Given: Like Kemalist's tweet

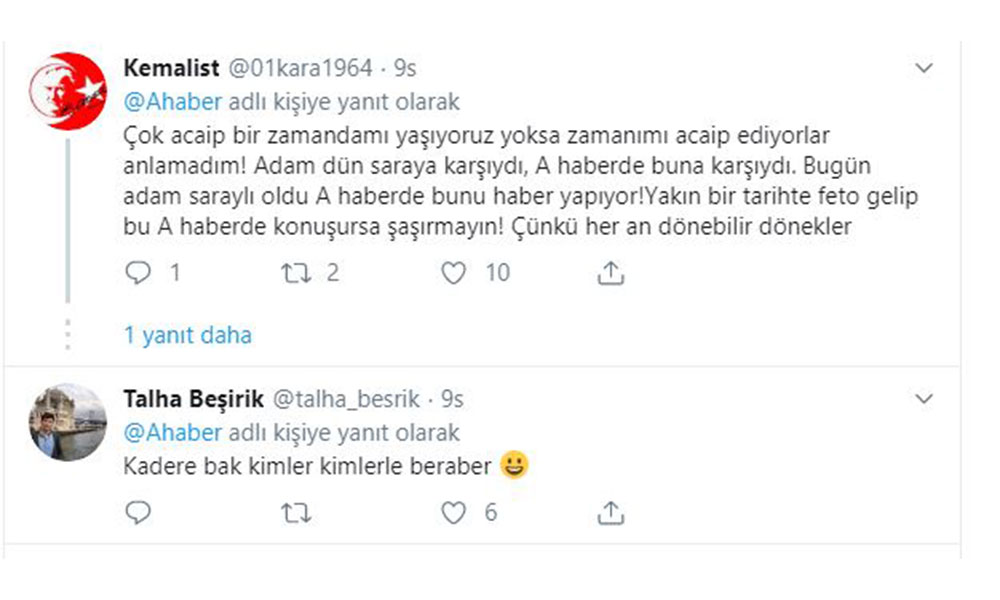Looking at the screenshot, I should point(454,272).
